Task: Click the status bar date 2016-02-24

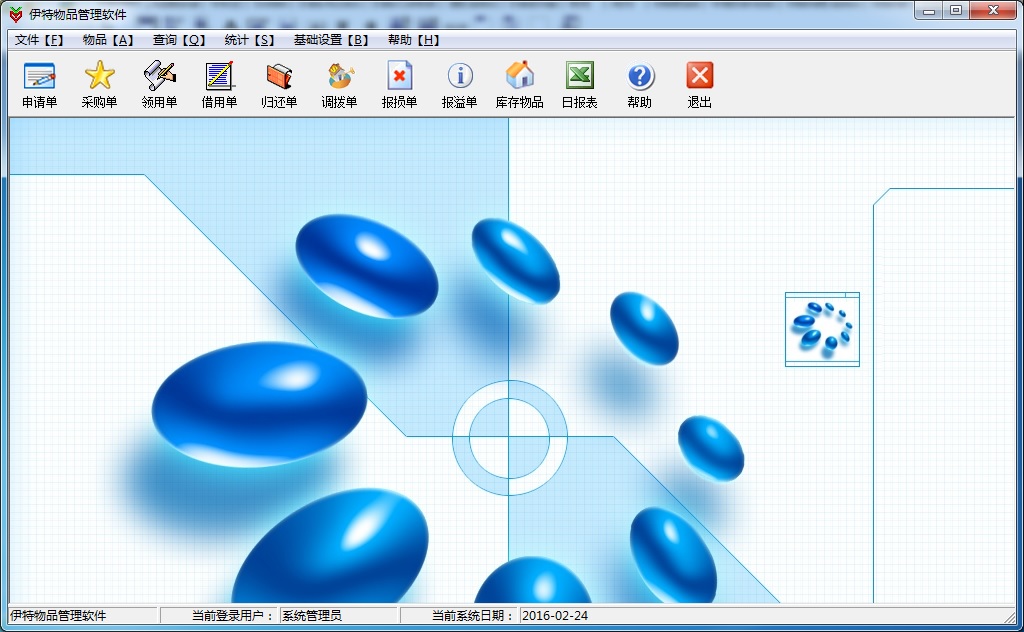Action: (x=555, y=616)
